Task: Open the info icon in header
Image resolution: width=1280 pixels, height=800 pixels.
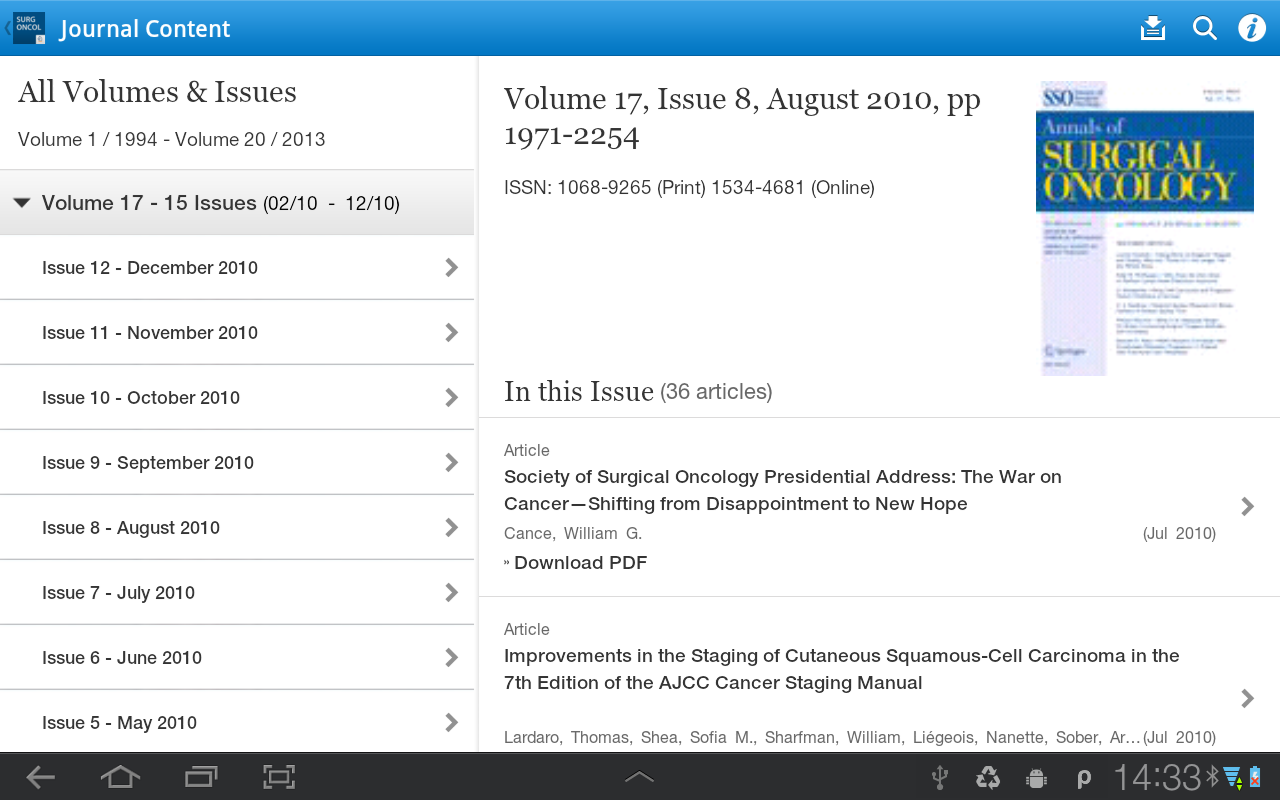Action: click(1252, 28)
